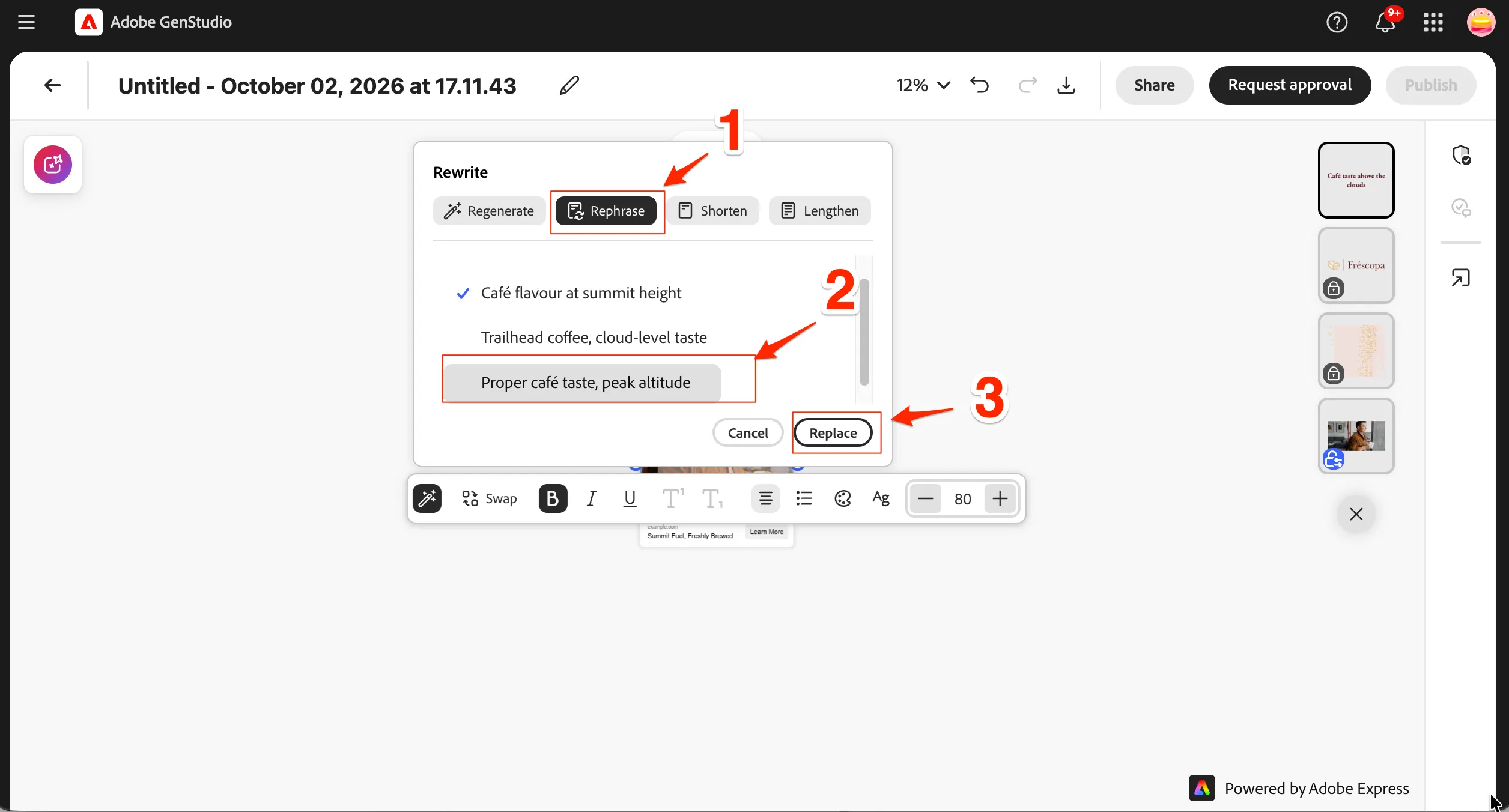Open the hamburger navigation menu

tap(26, 22)
